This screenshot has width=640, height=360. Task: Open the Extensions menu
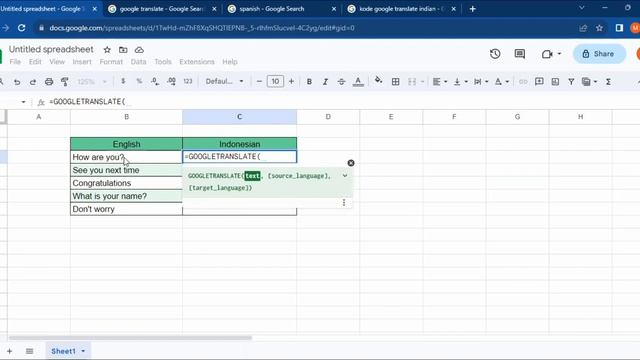click(x=197, y=62)
